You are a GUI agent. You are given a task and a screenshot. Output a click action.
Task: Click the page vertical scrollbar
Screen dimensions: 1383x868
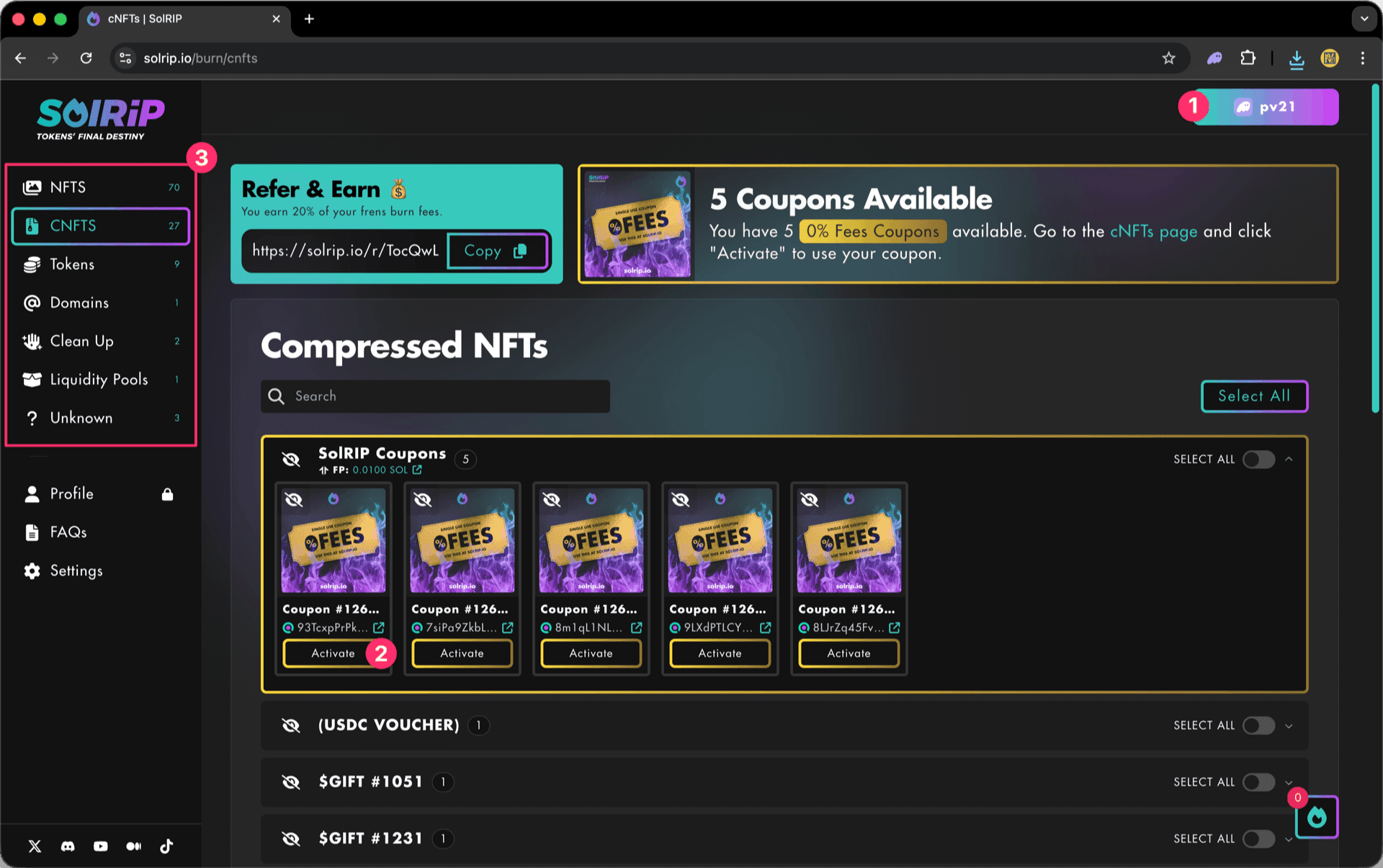tap(1375, 249)
